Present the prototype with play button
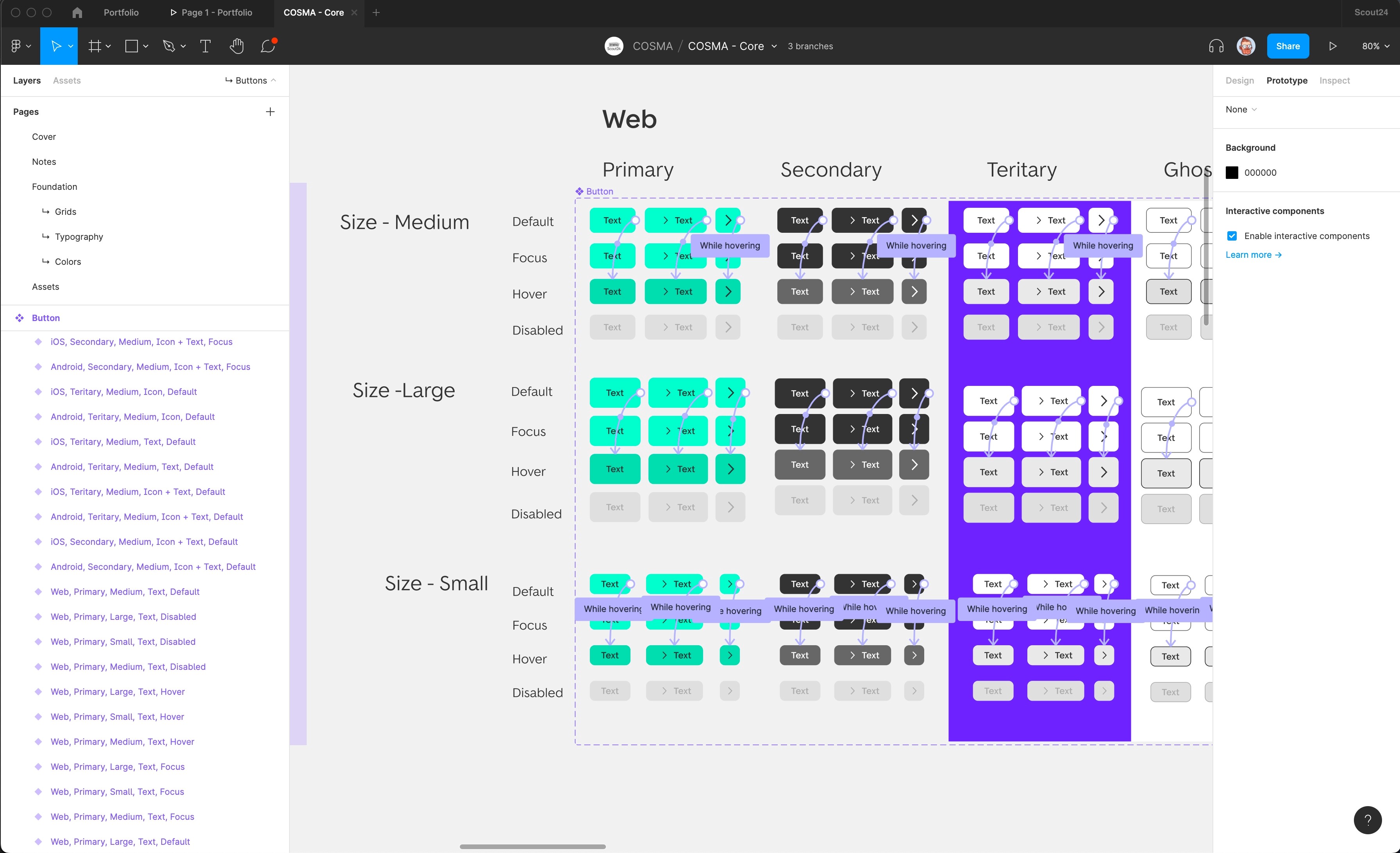 [x=1332, y=46]
